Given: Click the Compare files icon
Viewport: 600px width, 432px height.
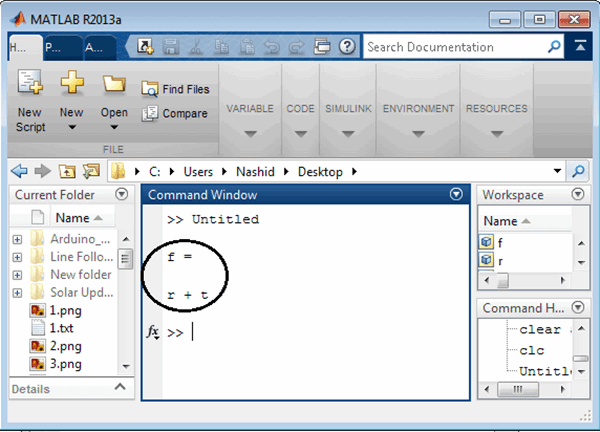Looking at the screenshot, I should [x=150, y=113].
